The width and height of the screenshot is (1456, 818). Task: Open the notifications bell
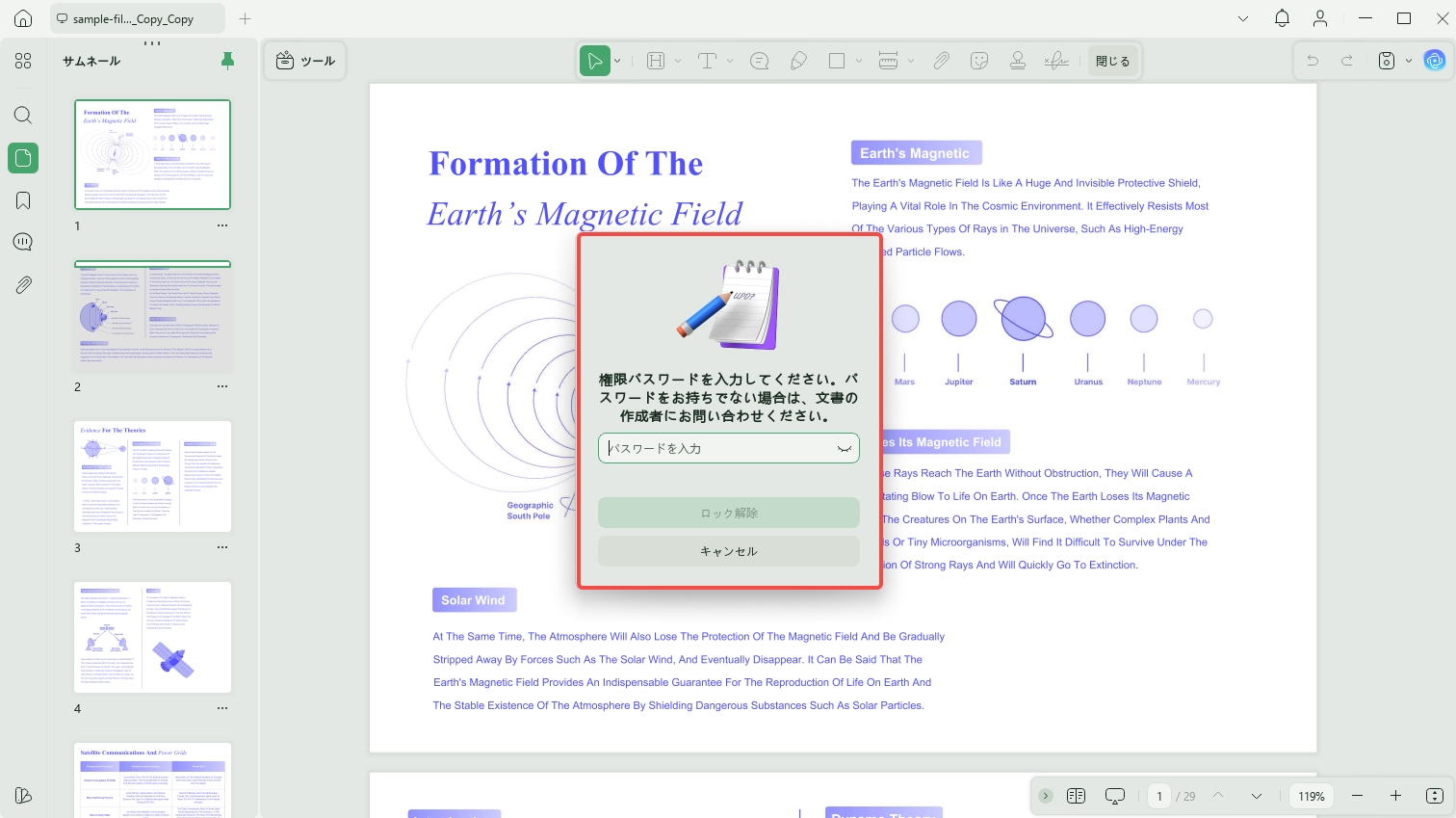pyautogui.click(x=1282, y=18)
